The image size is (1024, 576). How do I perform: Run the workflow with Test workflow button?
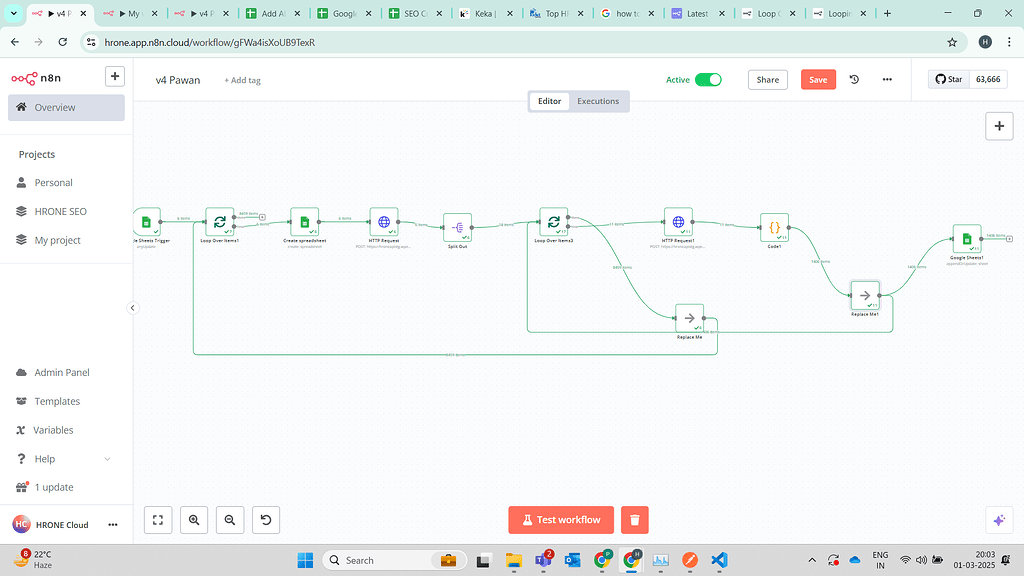(561, 519)
